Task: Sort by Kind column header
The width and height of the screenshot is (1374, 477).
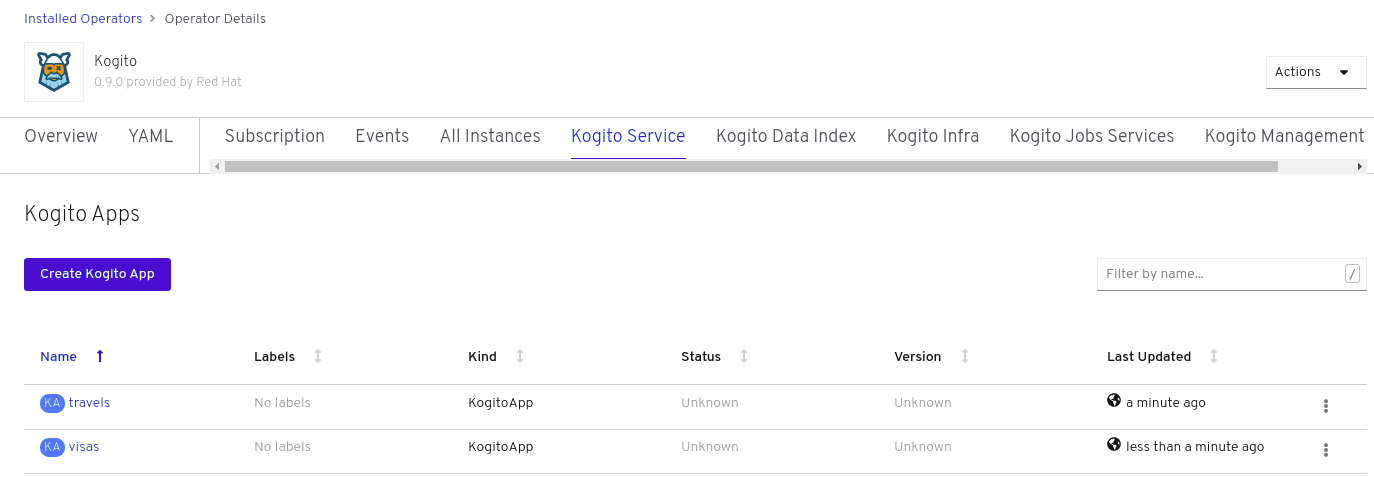Action: (482, 356)
